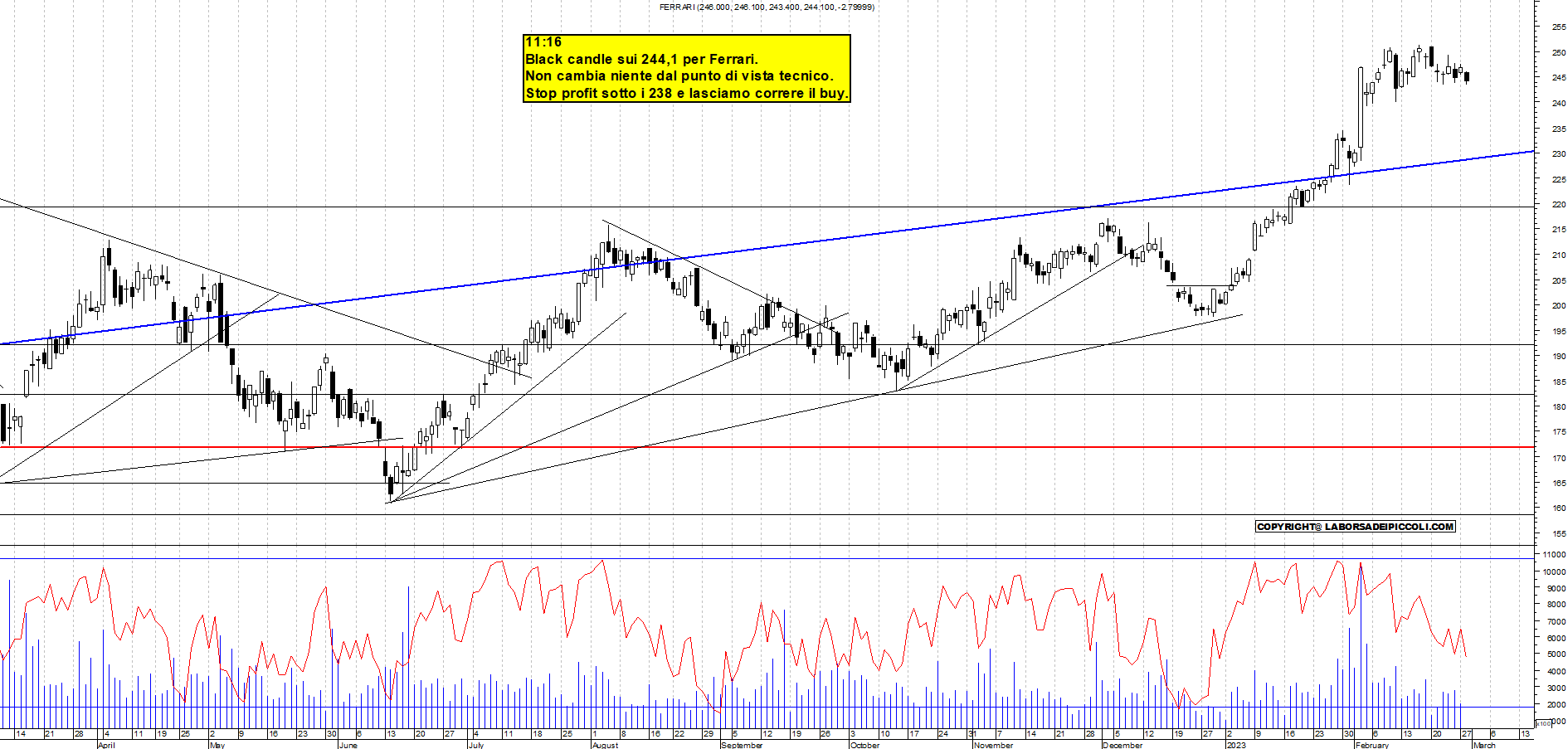Click 'Black candle sui 244,1 per Ferrari.' line
The width and height of the screenshot is (1568, 749).
pos(641,59)
